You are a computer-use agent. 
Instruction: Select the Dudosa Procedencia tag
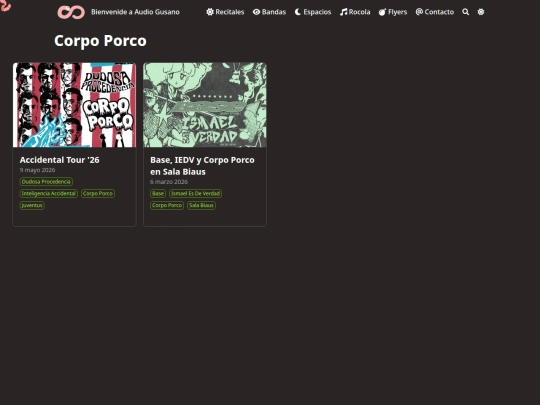point(46,181)
